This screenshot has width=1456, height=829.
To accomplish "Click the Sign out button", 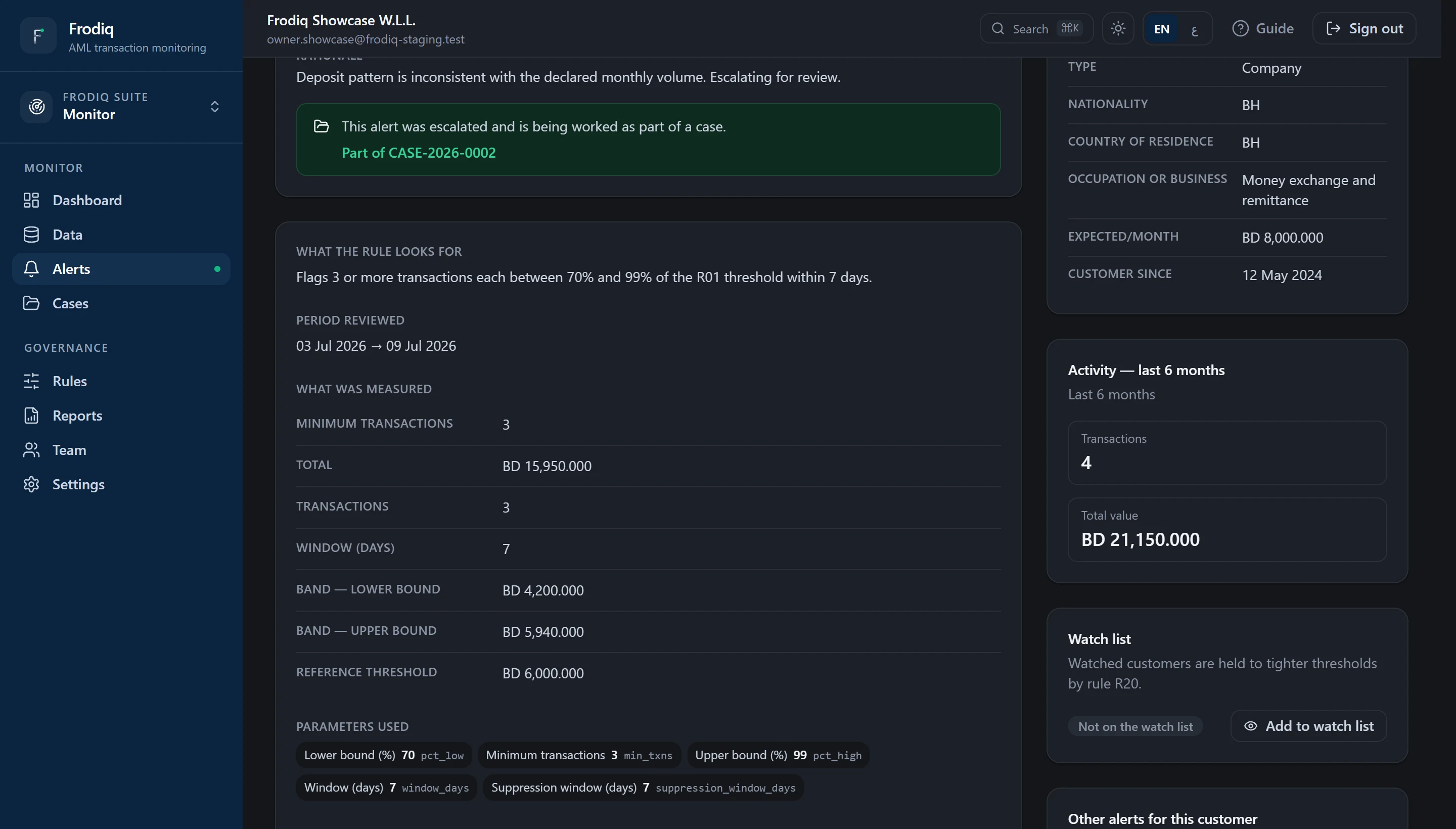I will (x=1364, y=28).
